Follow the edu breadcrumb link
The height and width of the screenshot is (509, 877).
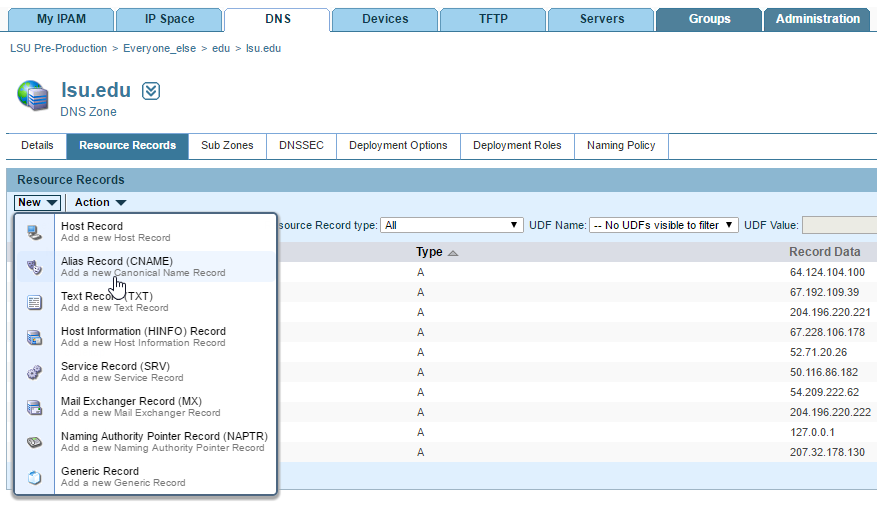221,49
